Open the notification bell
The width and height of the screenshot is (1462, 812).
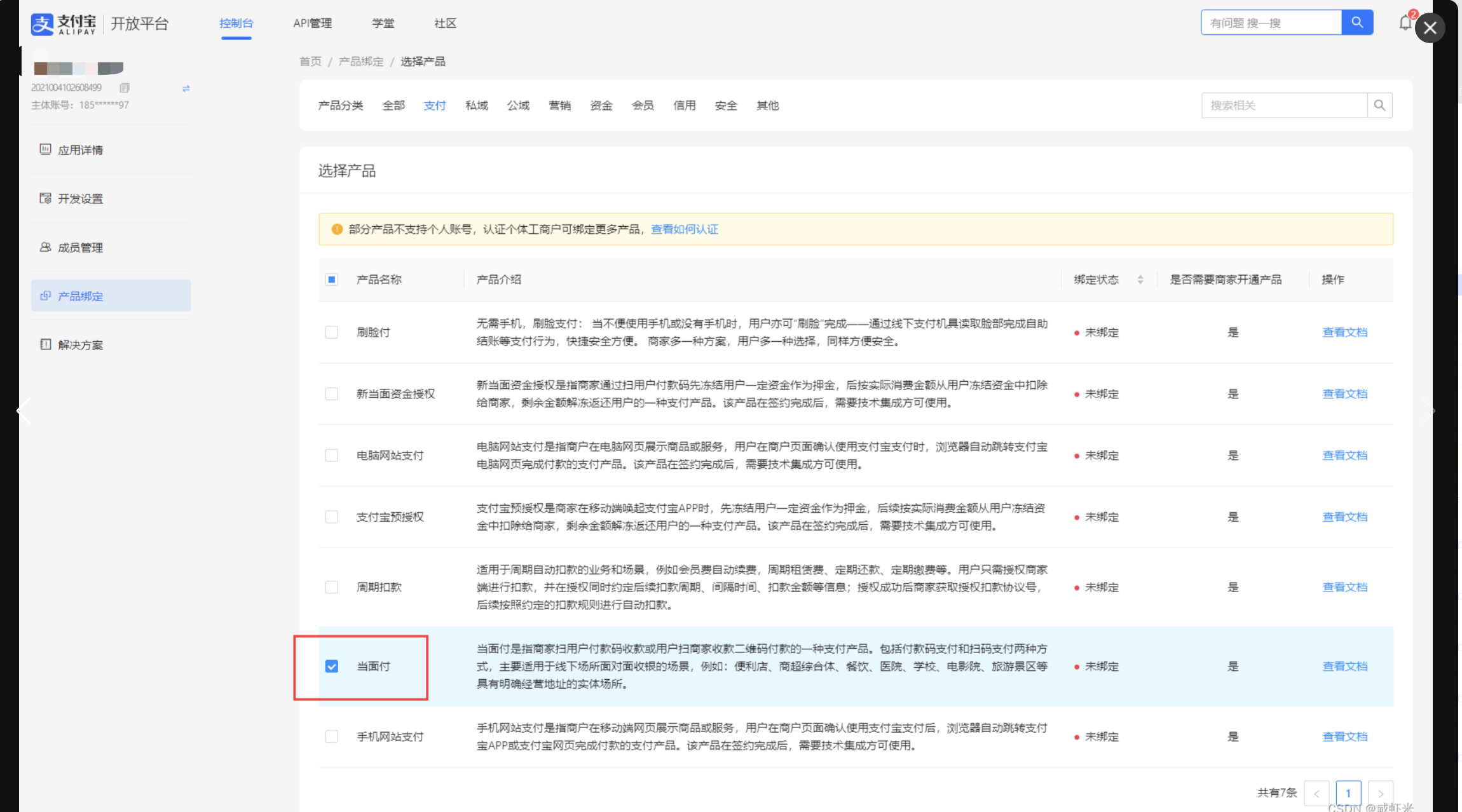point(1405,24)
